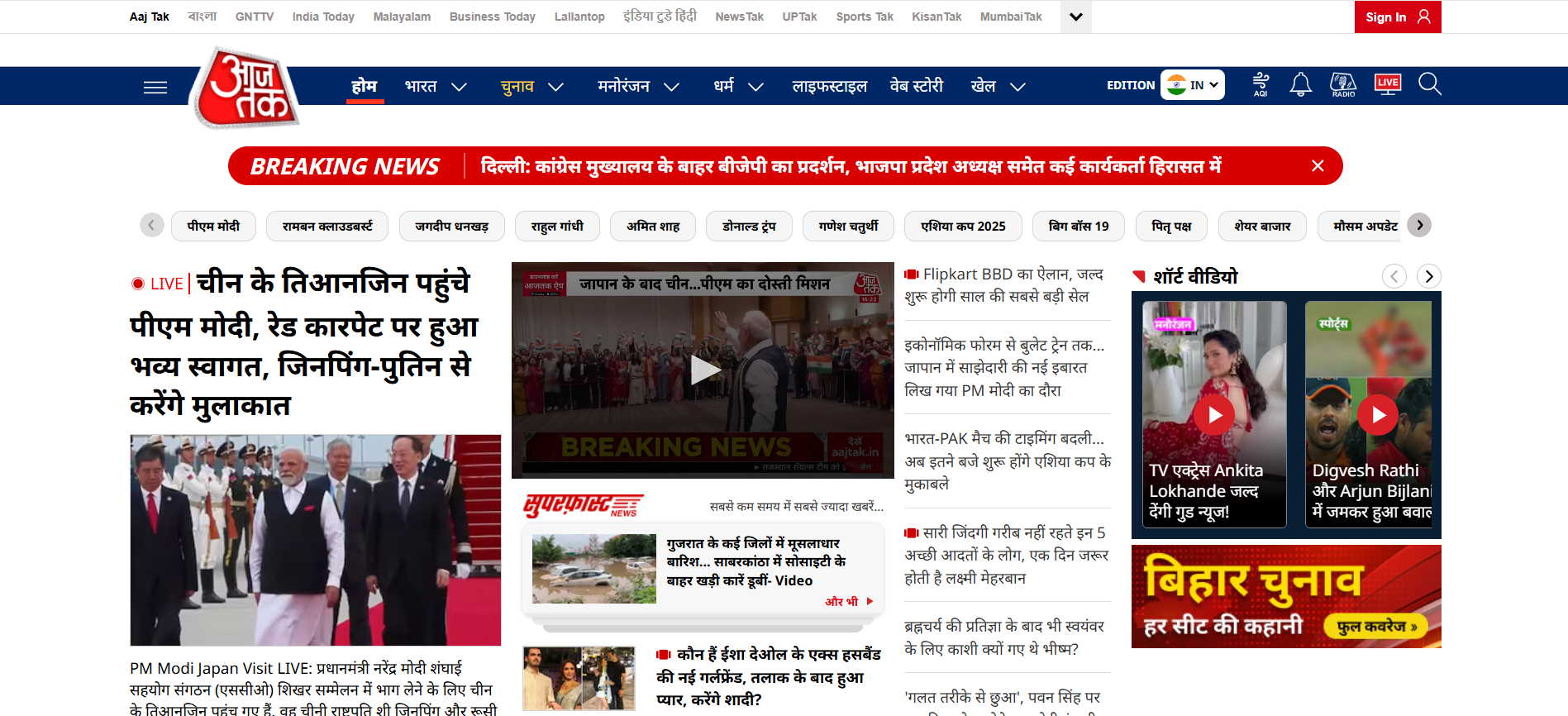Open the Radio icon
1568x716 pixels.
click(1343, 84)
